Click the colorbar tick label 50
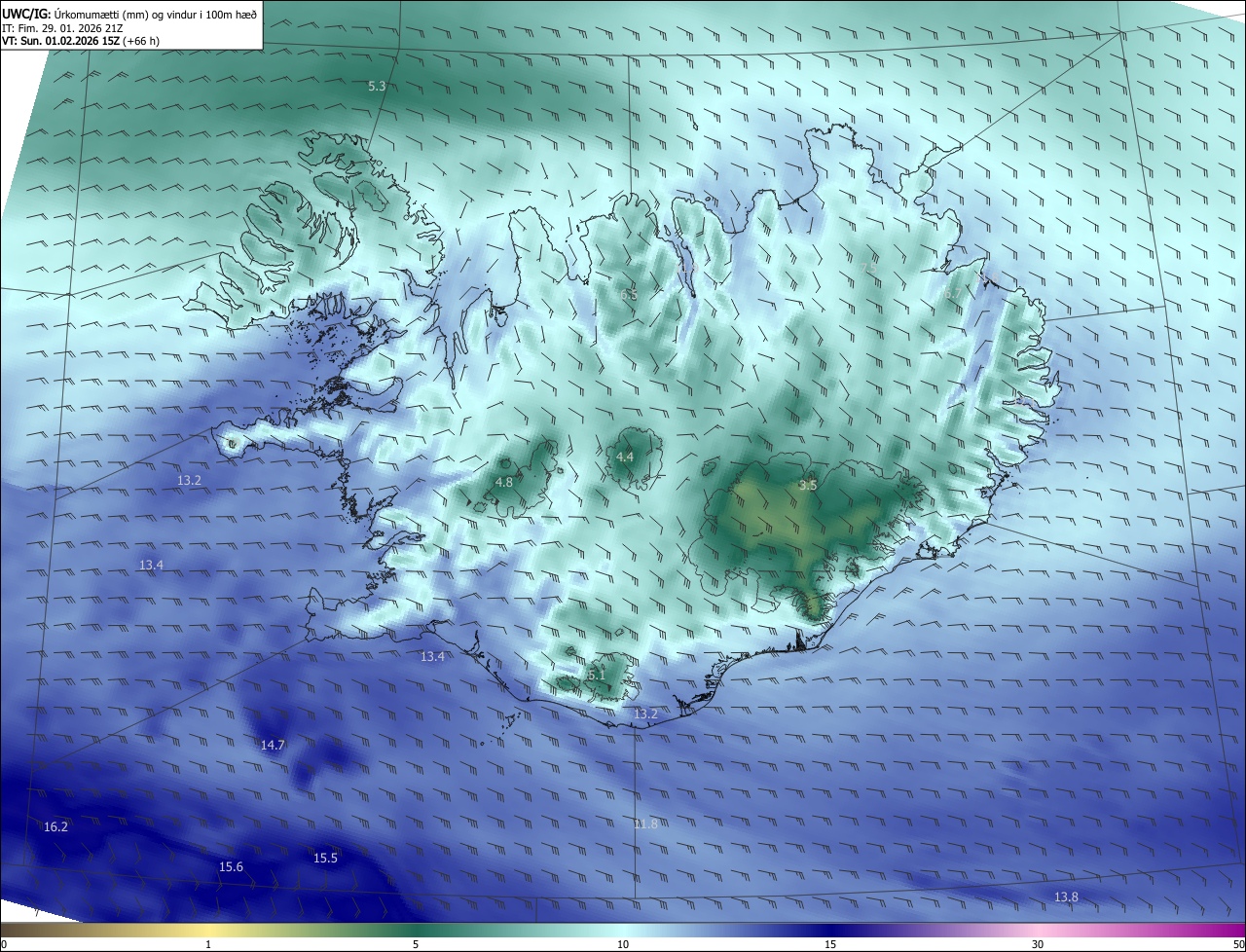Image resolution: width=1246 pixels, height=952 pixels. [1238, 944]
